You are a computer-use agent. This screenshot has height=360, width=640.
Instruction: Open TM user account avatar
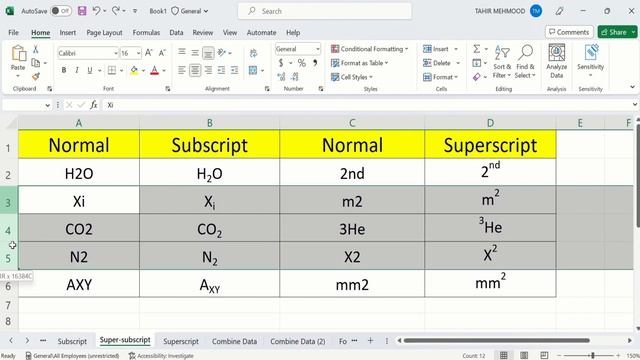[x=536, y=11]
